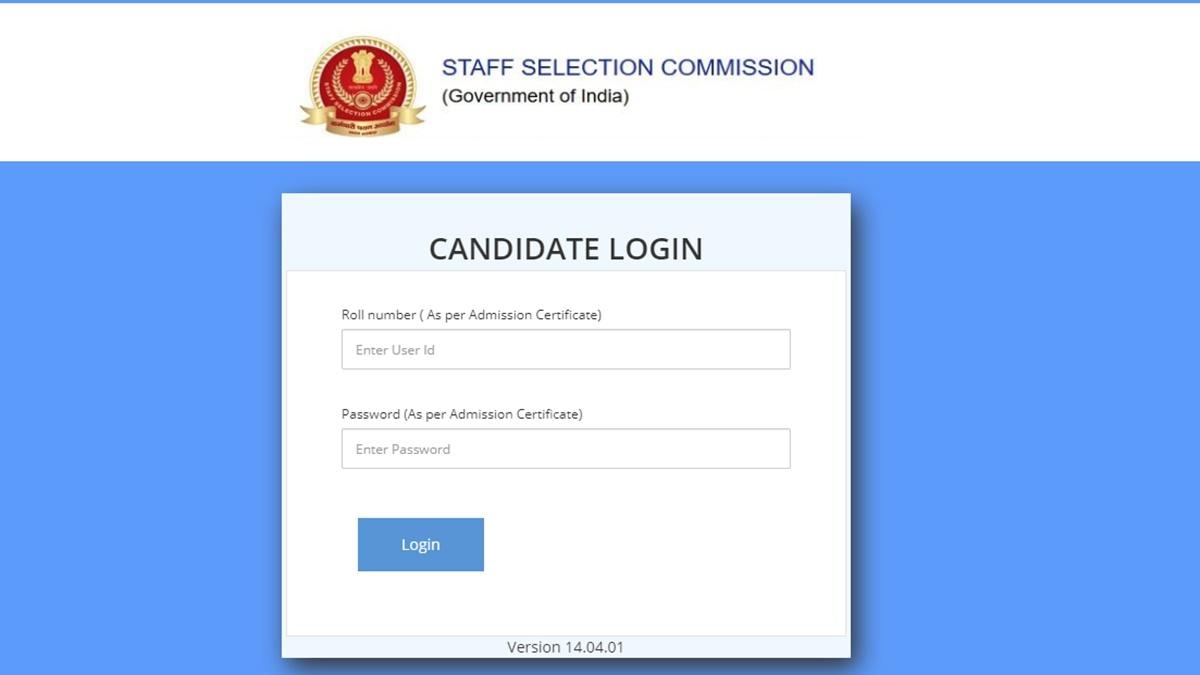The width and height of the screenshot is (1200, 675).
Task: Click the STAFF SELECTION COMMISSION title text
Action: (626, 67)
